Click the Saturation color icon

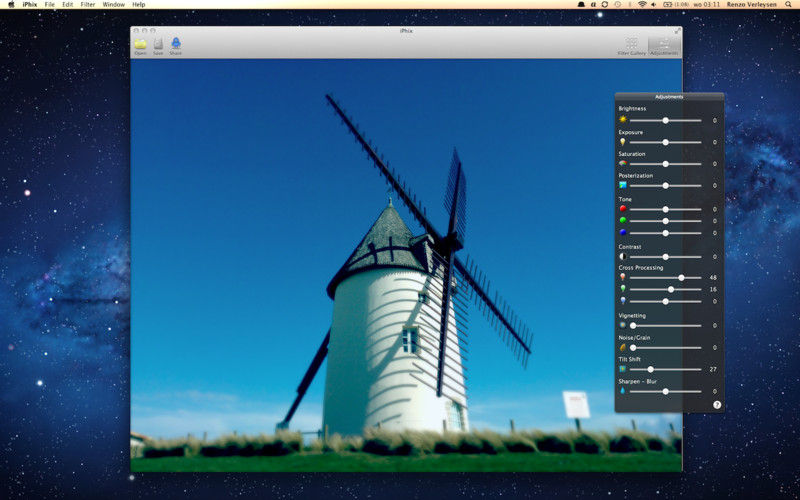[622, 163]
